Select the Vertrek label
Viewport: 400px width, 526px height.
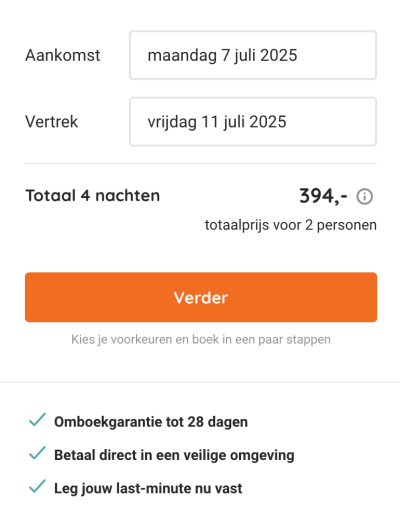[51, 122]
